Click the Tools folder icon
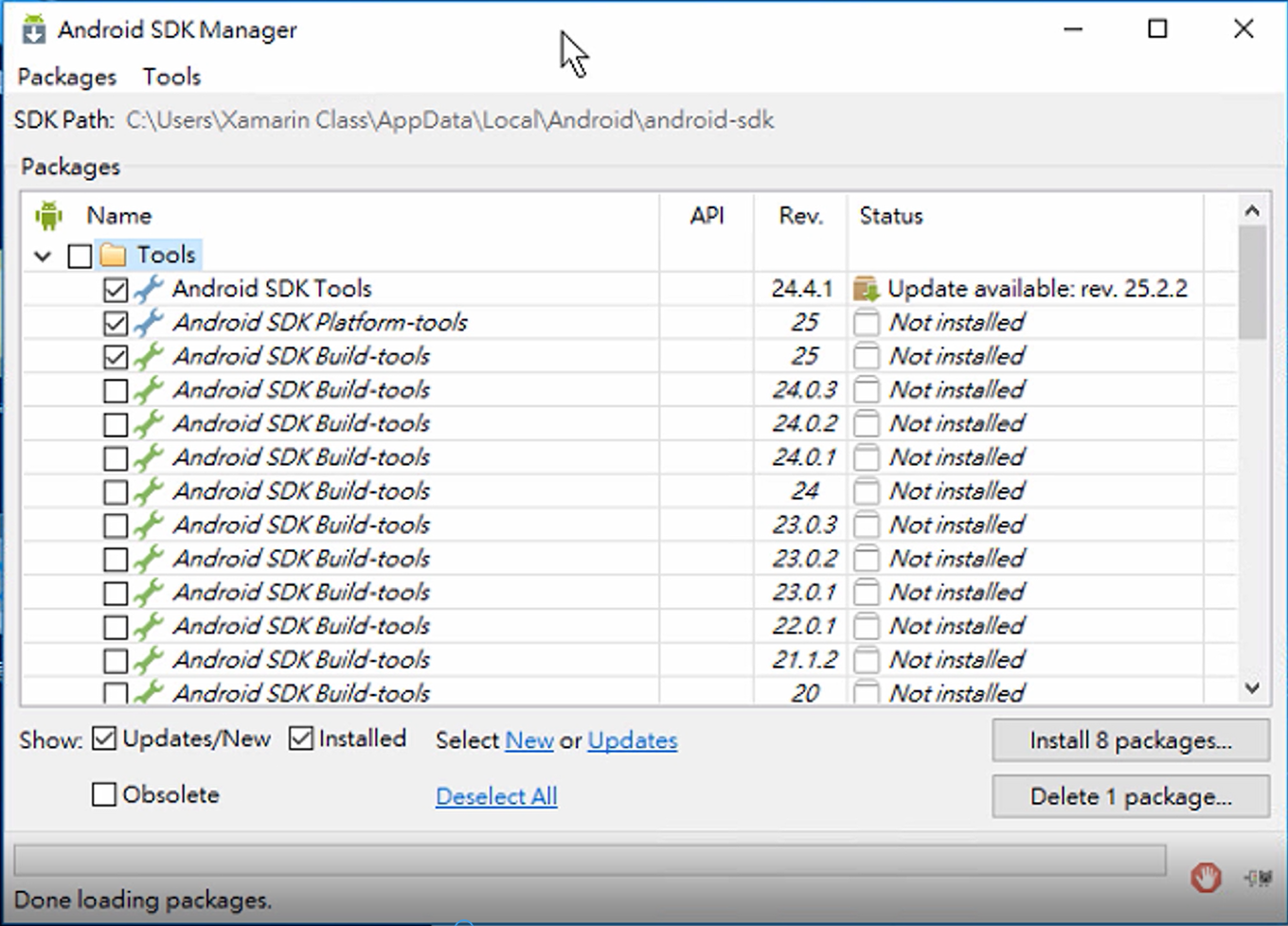 pyautogui.click(x=114, y=255)
